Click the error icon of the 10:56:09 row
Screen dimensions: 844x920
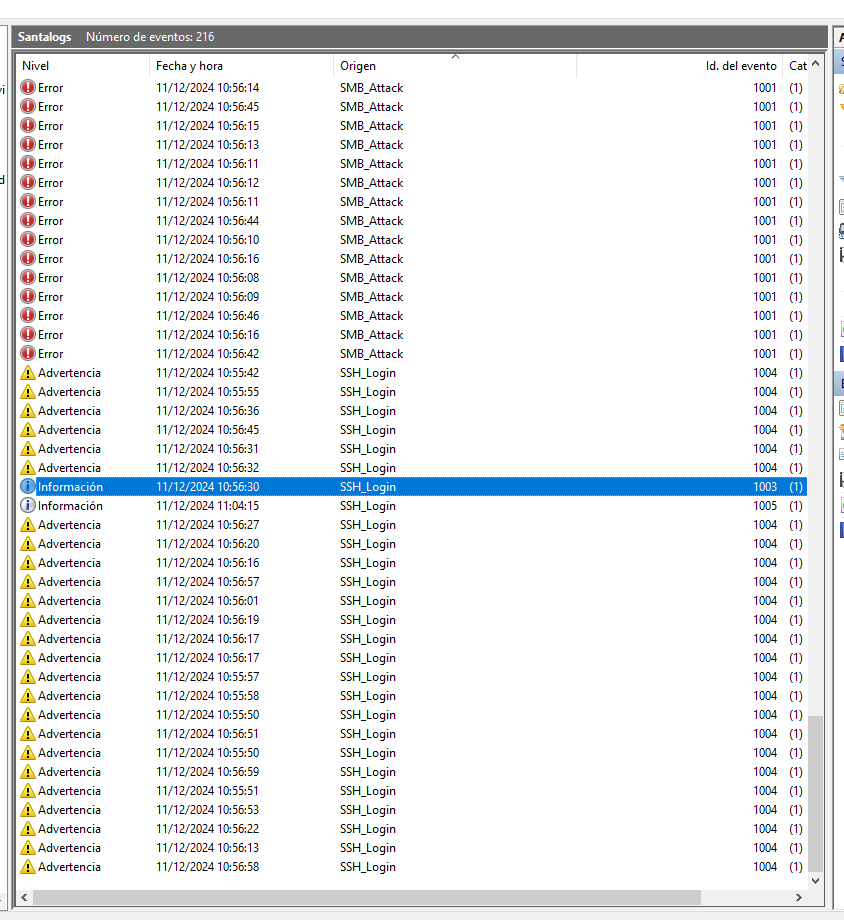point(28,296)
